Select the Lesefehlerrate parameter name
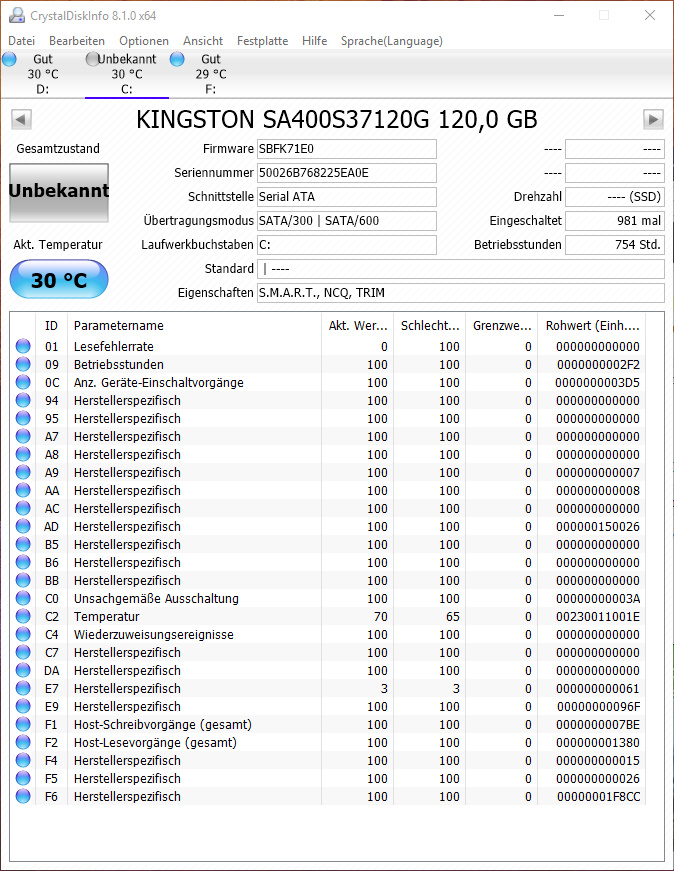This screenshot has width=674, height=871. point(113,347)
